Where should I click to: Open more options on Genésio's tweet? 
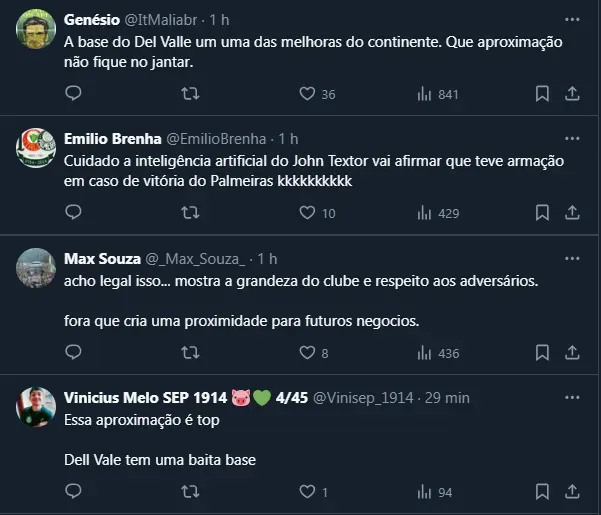(x=572, y=19)
